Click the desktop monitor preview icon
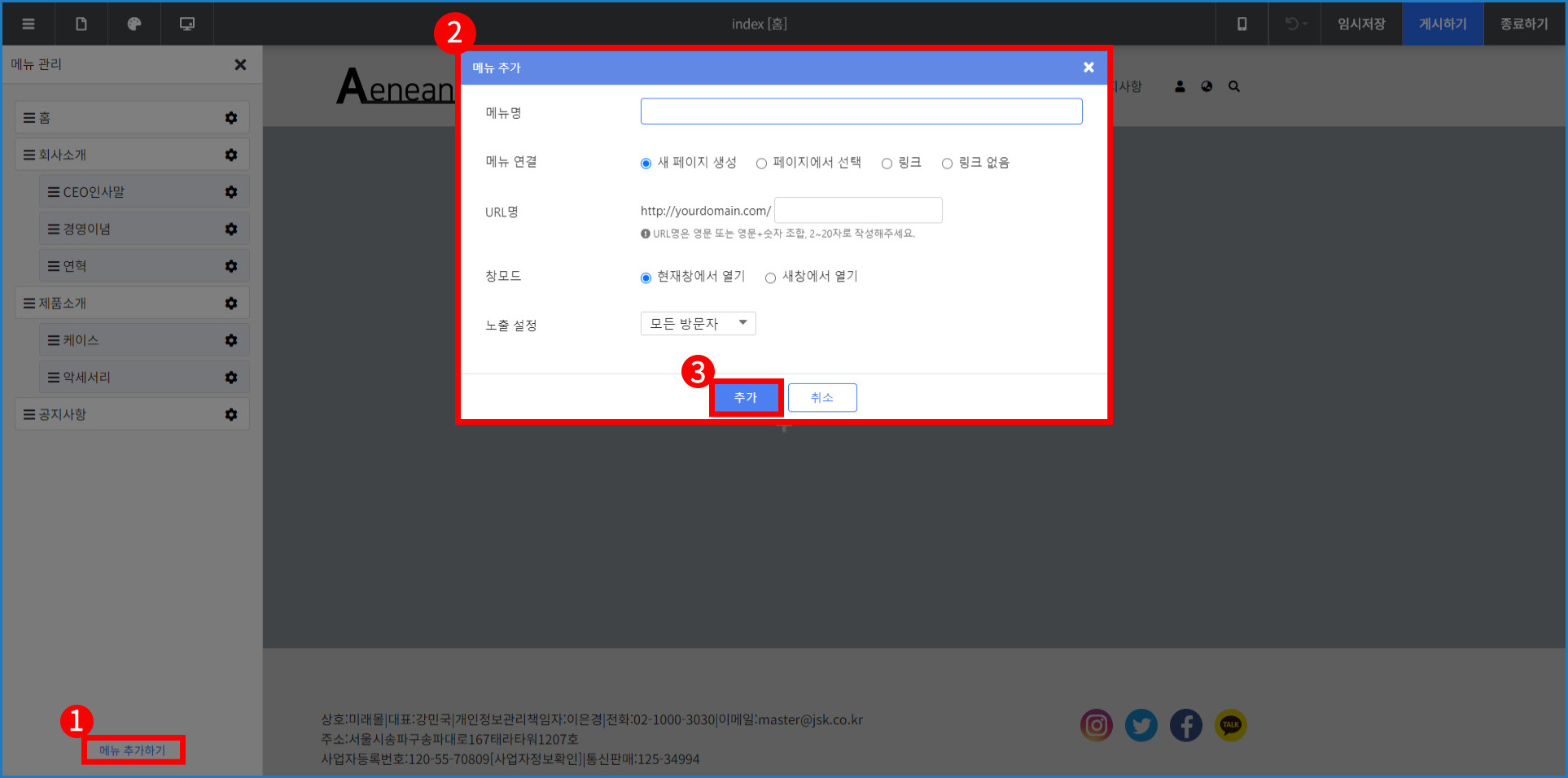1568x778 pixels. pyautogui.click(x=187, y=24)
